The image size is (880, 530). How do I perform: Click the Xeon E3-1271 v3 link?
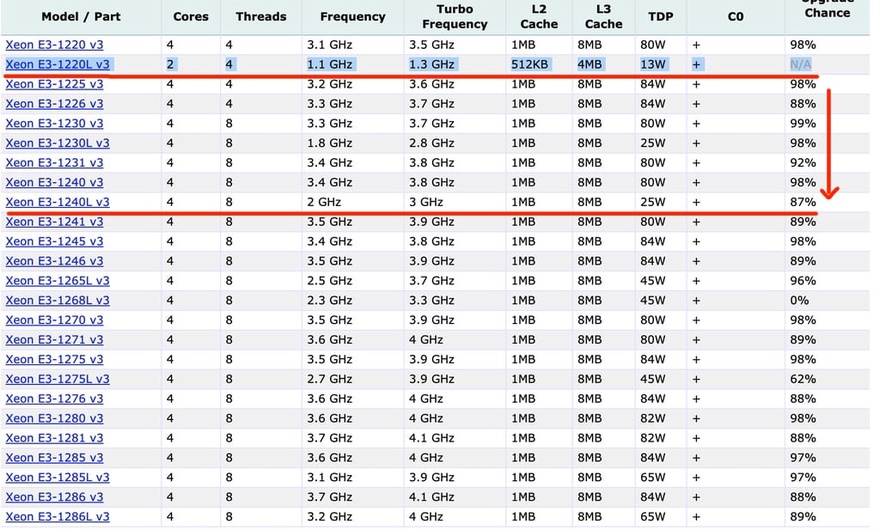click(54, 340)
